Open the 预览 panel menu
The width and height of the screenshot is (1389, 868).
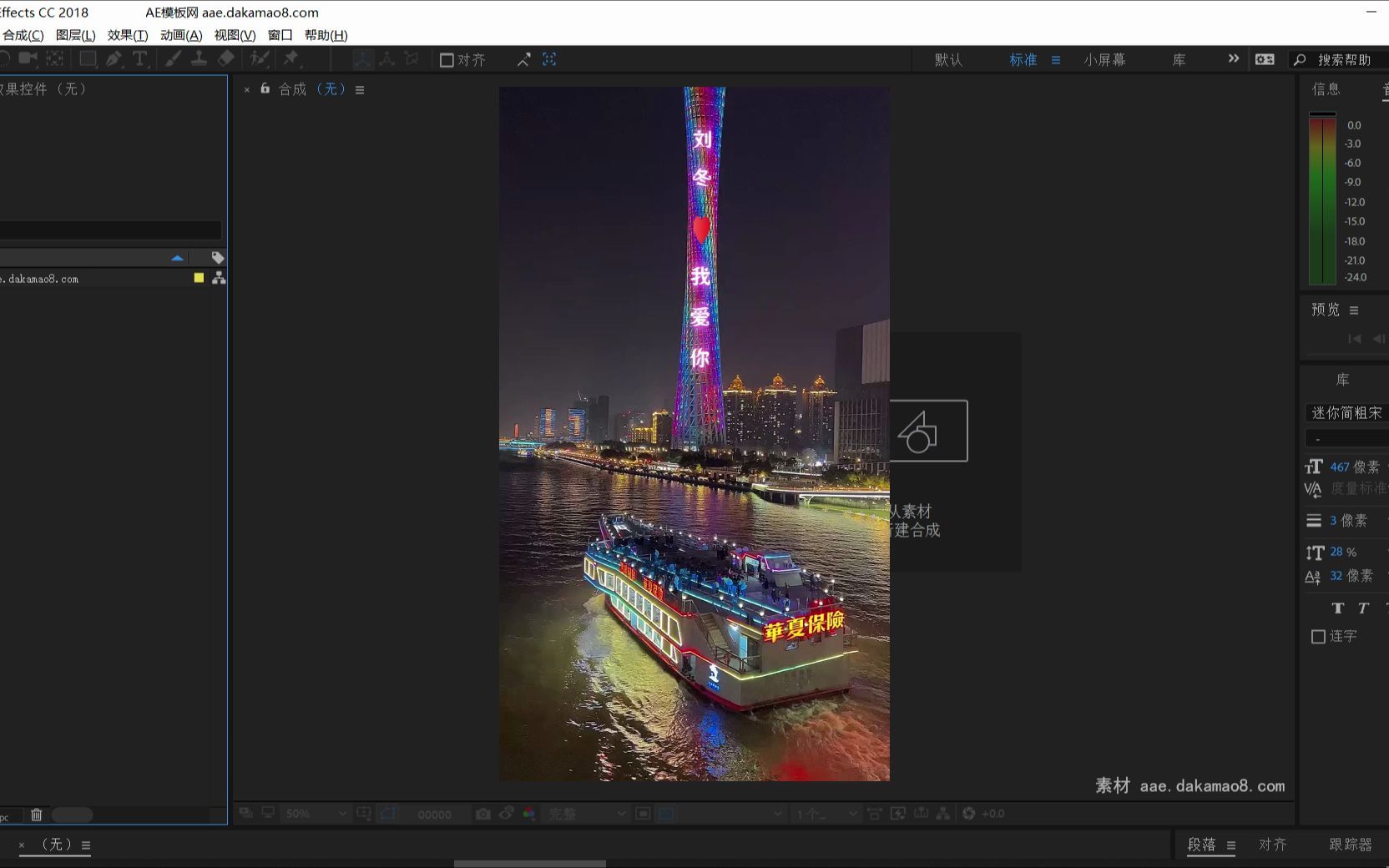point(1354,310)
